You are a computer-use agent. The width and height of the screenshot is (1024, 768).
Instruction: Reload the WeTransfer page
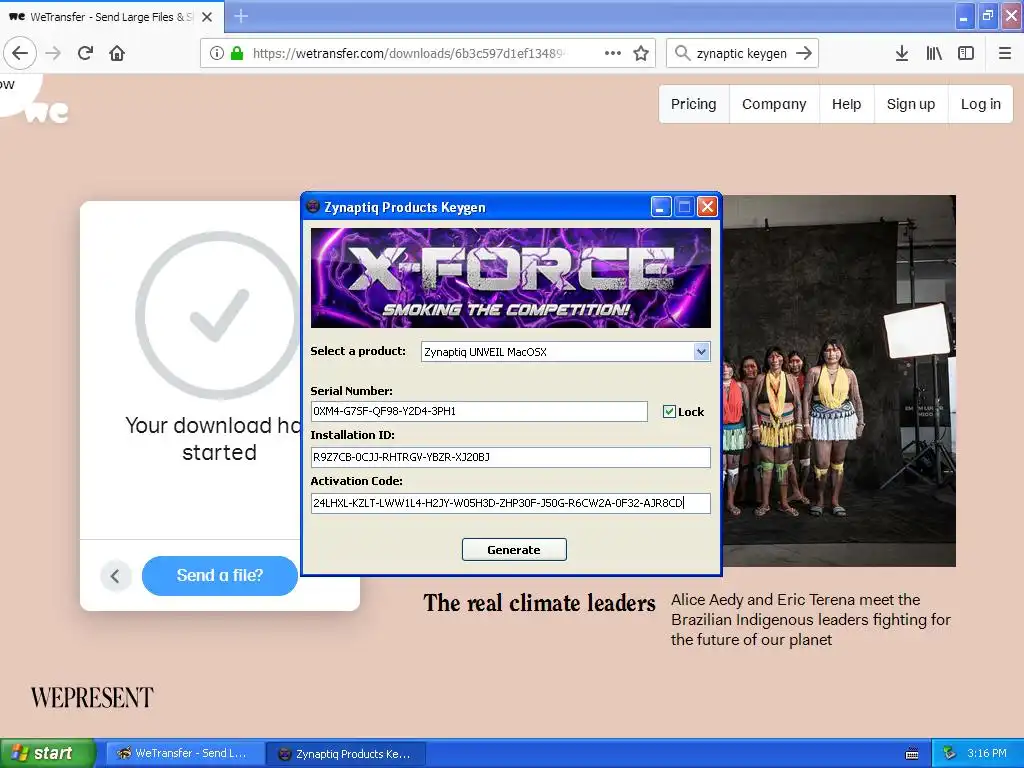86,54
